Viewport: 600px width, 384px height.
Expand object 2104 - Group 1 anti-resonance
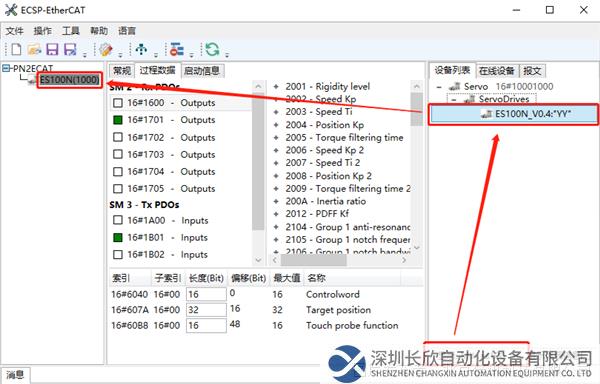pyautogui.click(x=276, y=227)
